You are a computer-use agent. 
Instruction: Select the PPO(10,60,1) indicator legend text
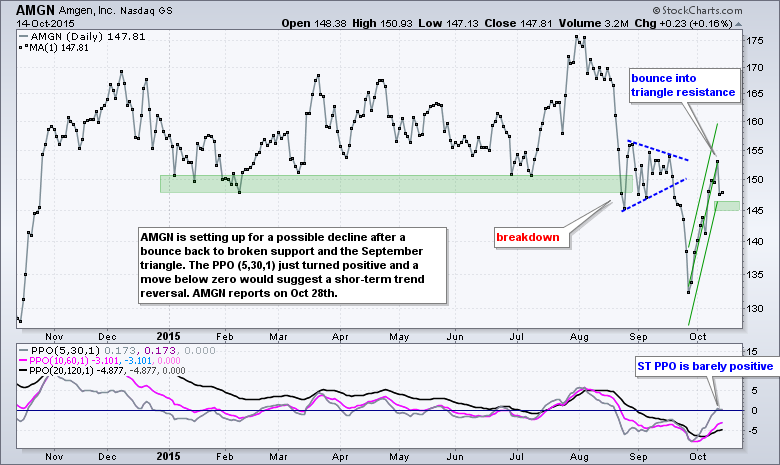coord(105,361)
